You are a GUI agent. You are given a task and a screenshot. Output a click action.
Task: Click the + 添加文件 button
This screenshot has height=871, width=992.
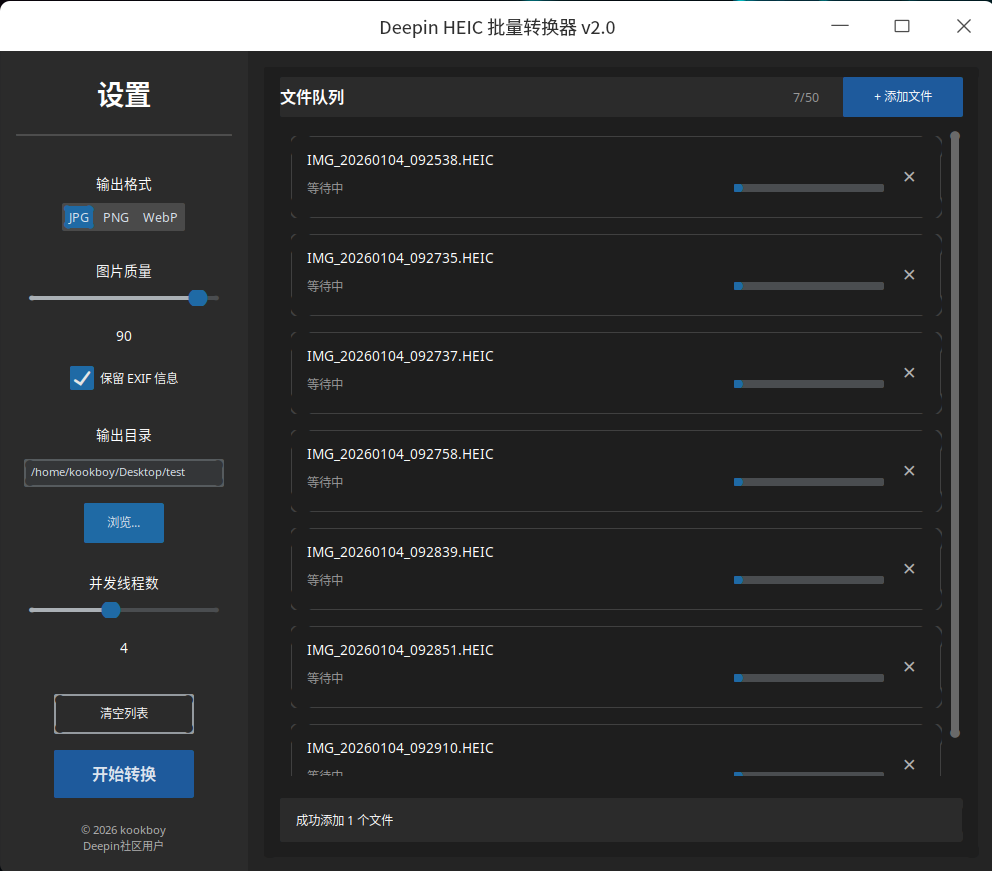click(903, 97)
